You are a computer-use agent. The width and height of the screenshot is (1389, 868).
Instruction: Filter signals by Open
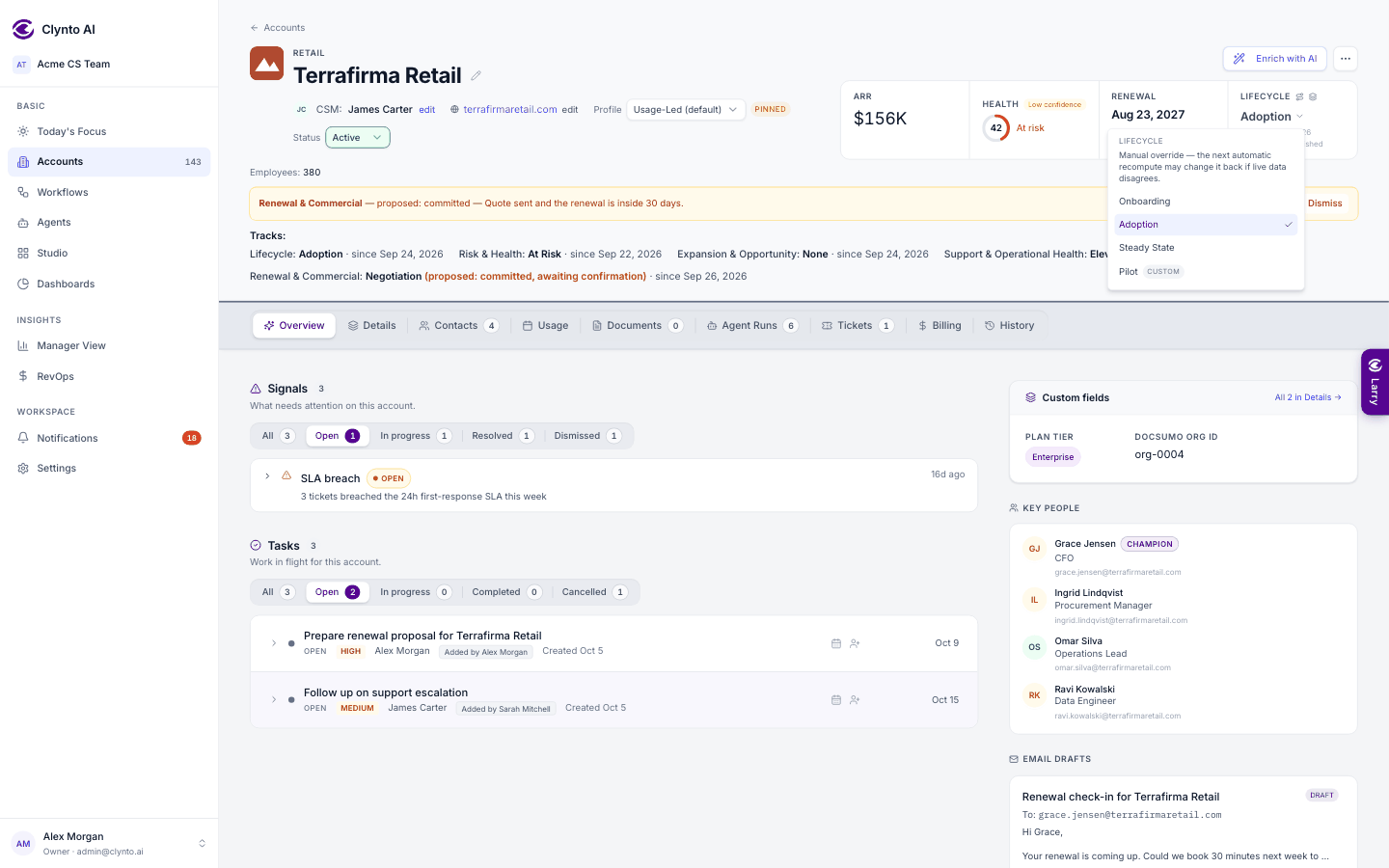337,436
